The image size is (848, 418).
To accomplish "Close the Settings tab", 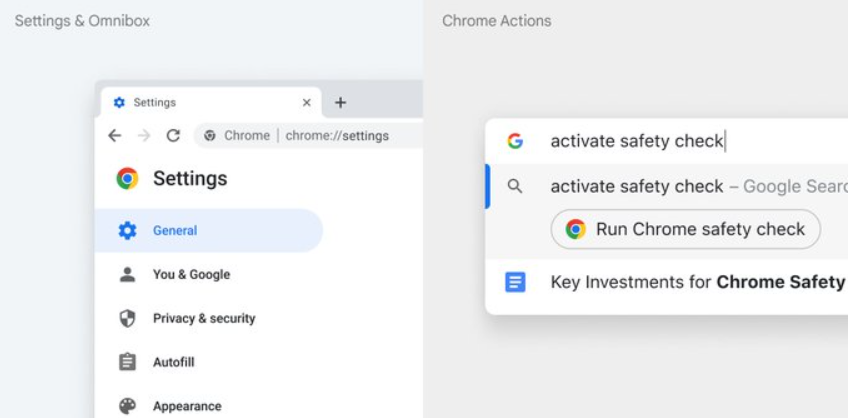I will click(306, 103).
